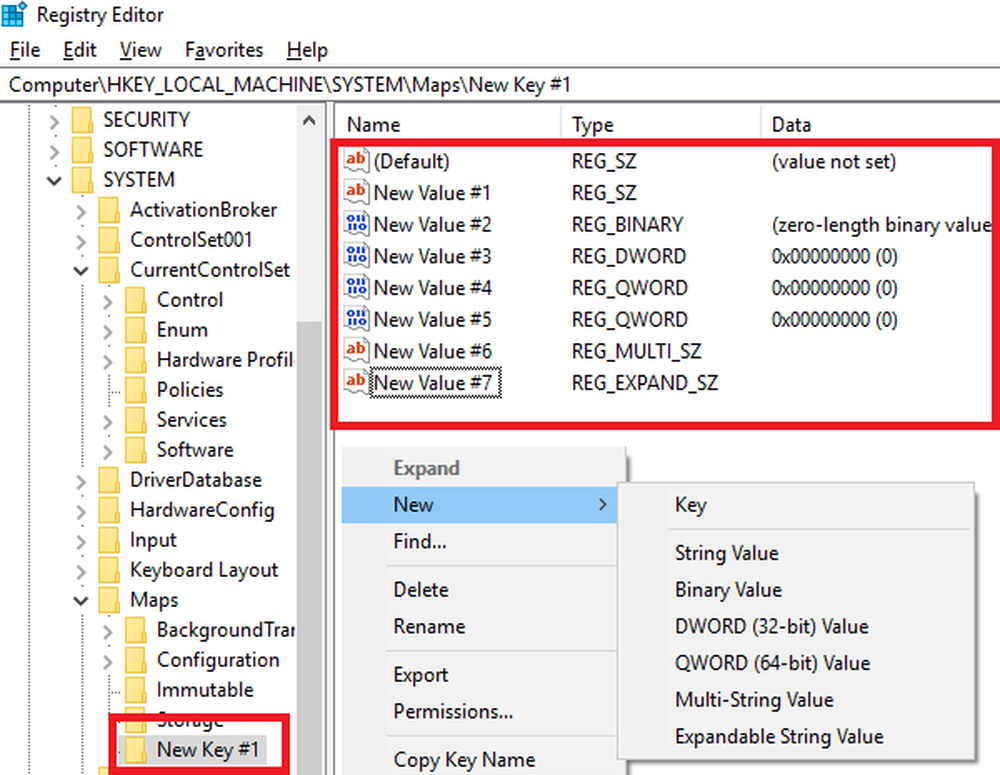Viewport: 1000px width, 775px height.
Task: Click the tree pane scroll up arrow
Action: coord(309,120)
